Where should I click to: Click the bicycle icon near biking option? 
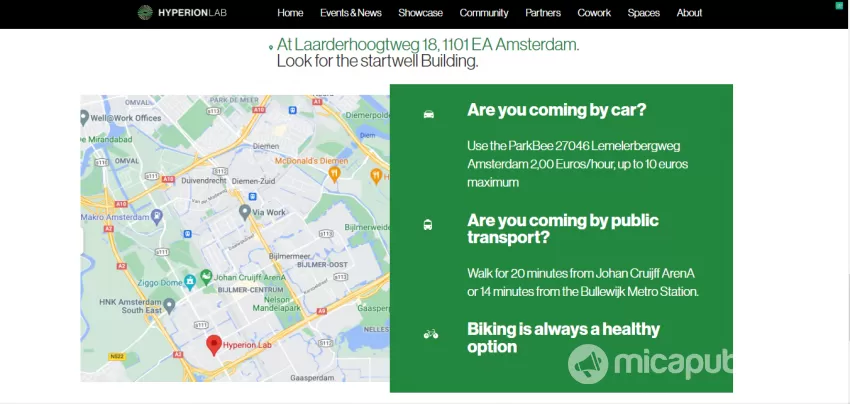tap(431, 334)
